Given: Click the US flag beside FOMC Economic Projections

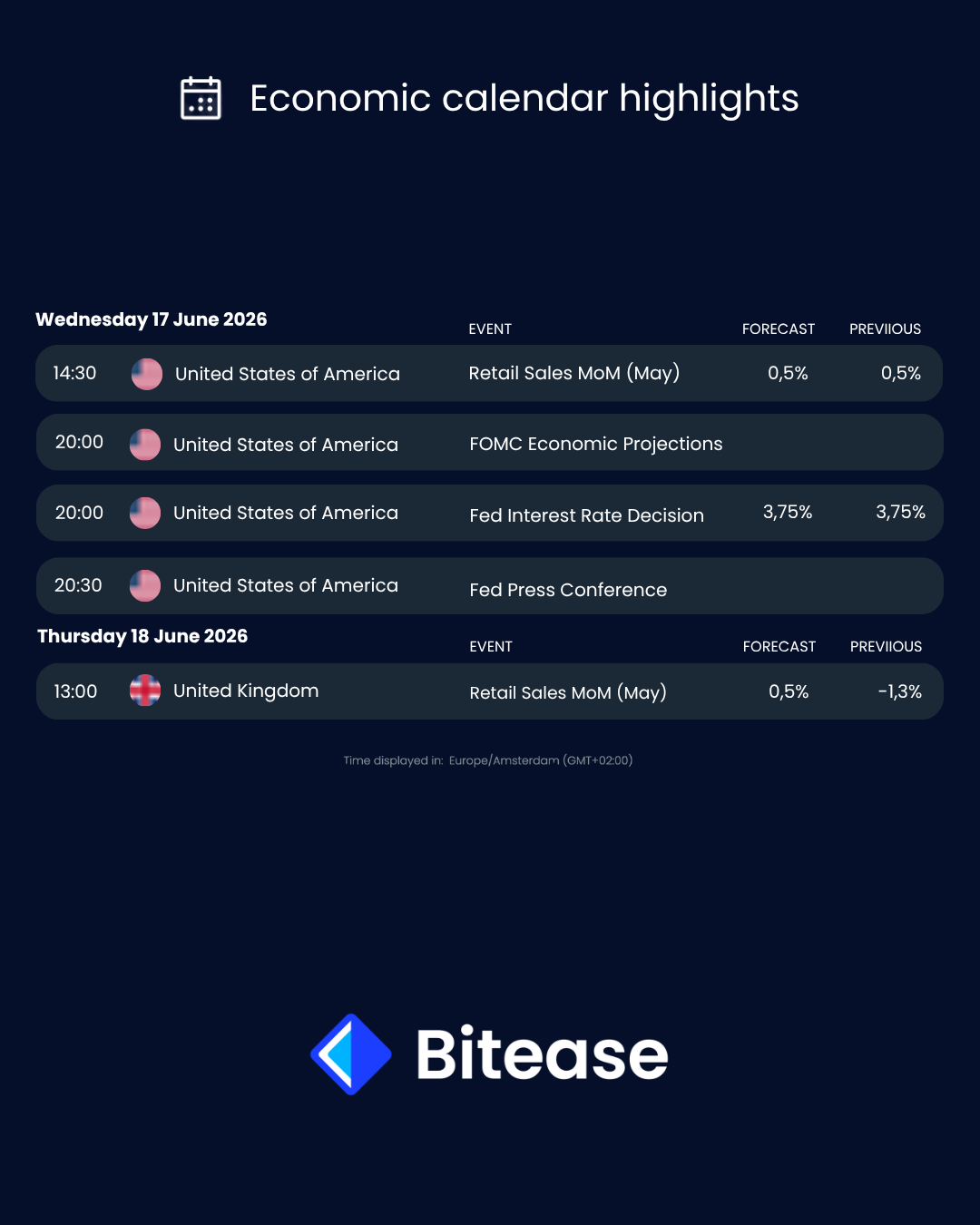Looking at the screenshot, I should pos(145,445).
